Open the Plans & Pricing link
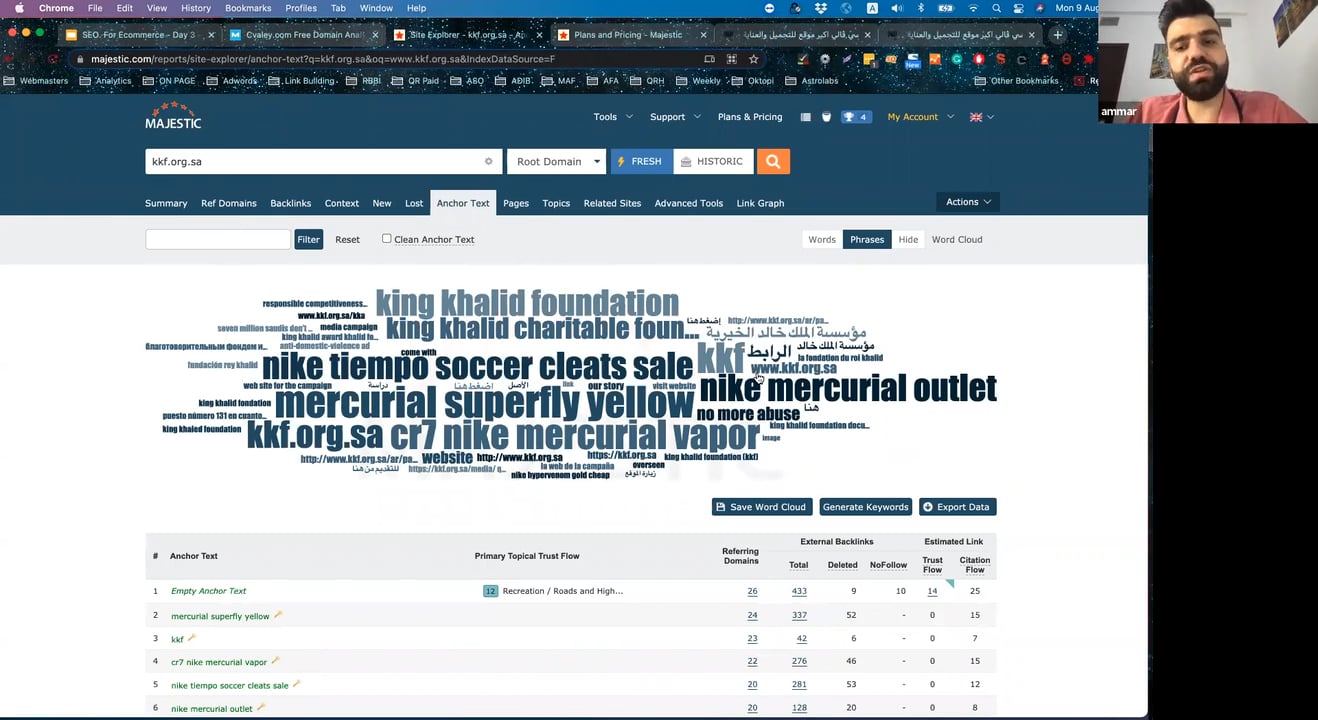The height and width of the screenshot is (720, 1318). 750,117
